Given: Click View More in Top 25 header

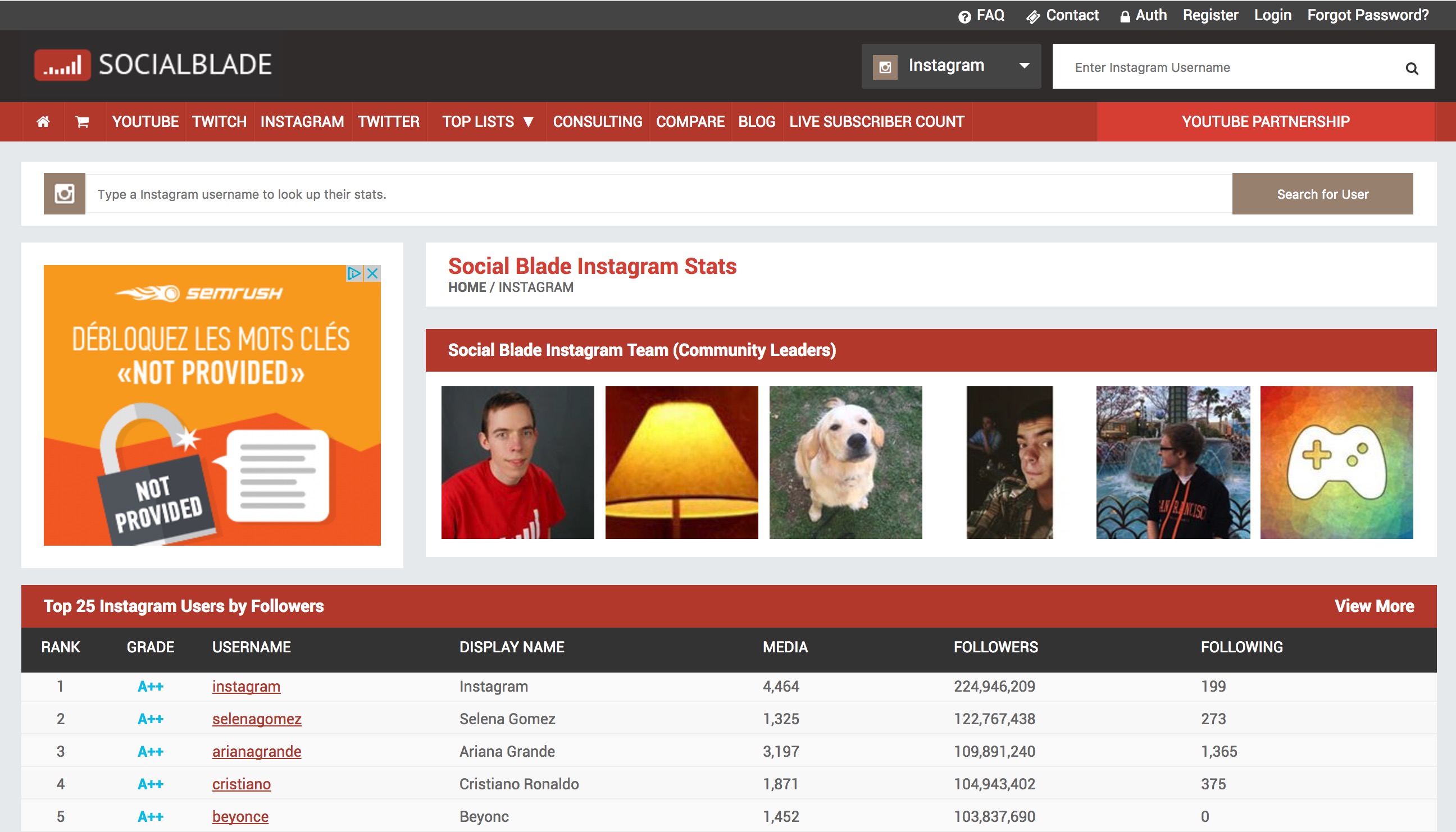Looking at the screenshot, I should (1373, 606).
